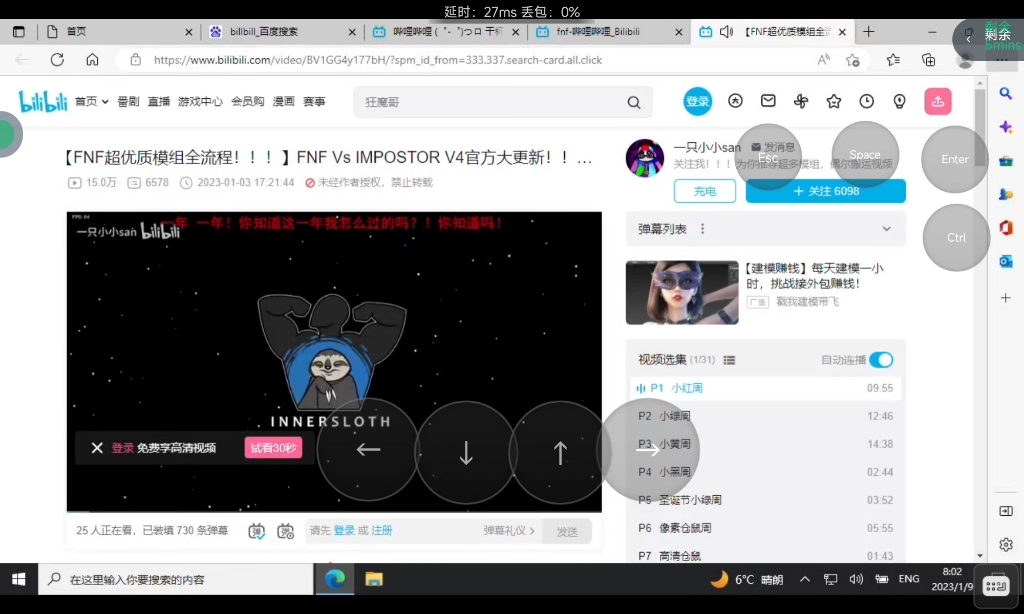Click the 关注 6098 follow button
Screen dimensions: 1024x614
pos(826,191)
